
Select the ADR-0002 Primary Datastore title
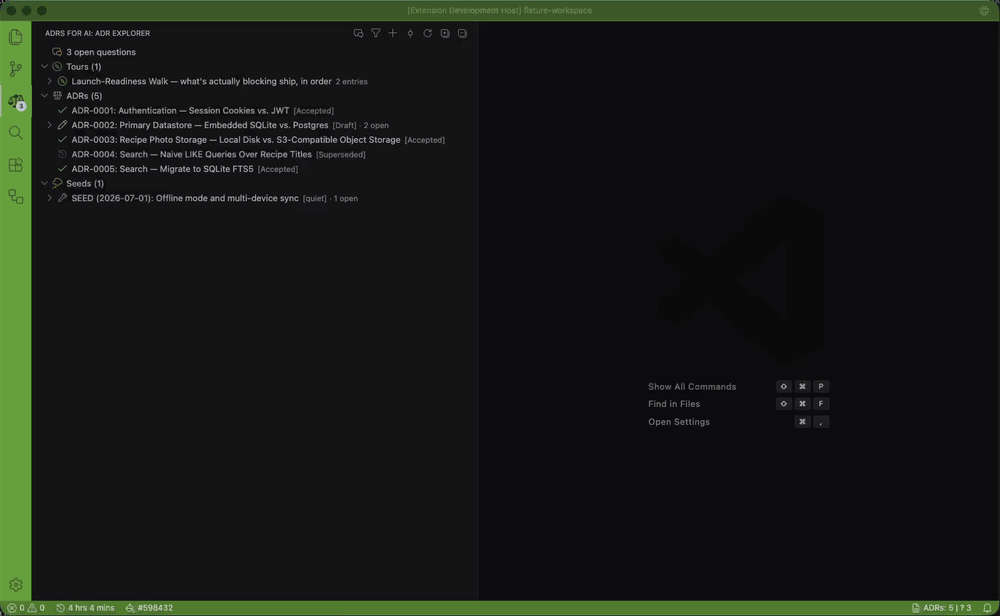[200, 125]
